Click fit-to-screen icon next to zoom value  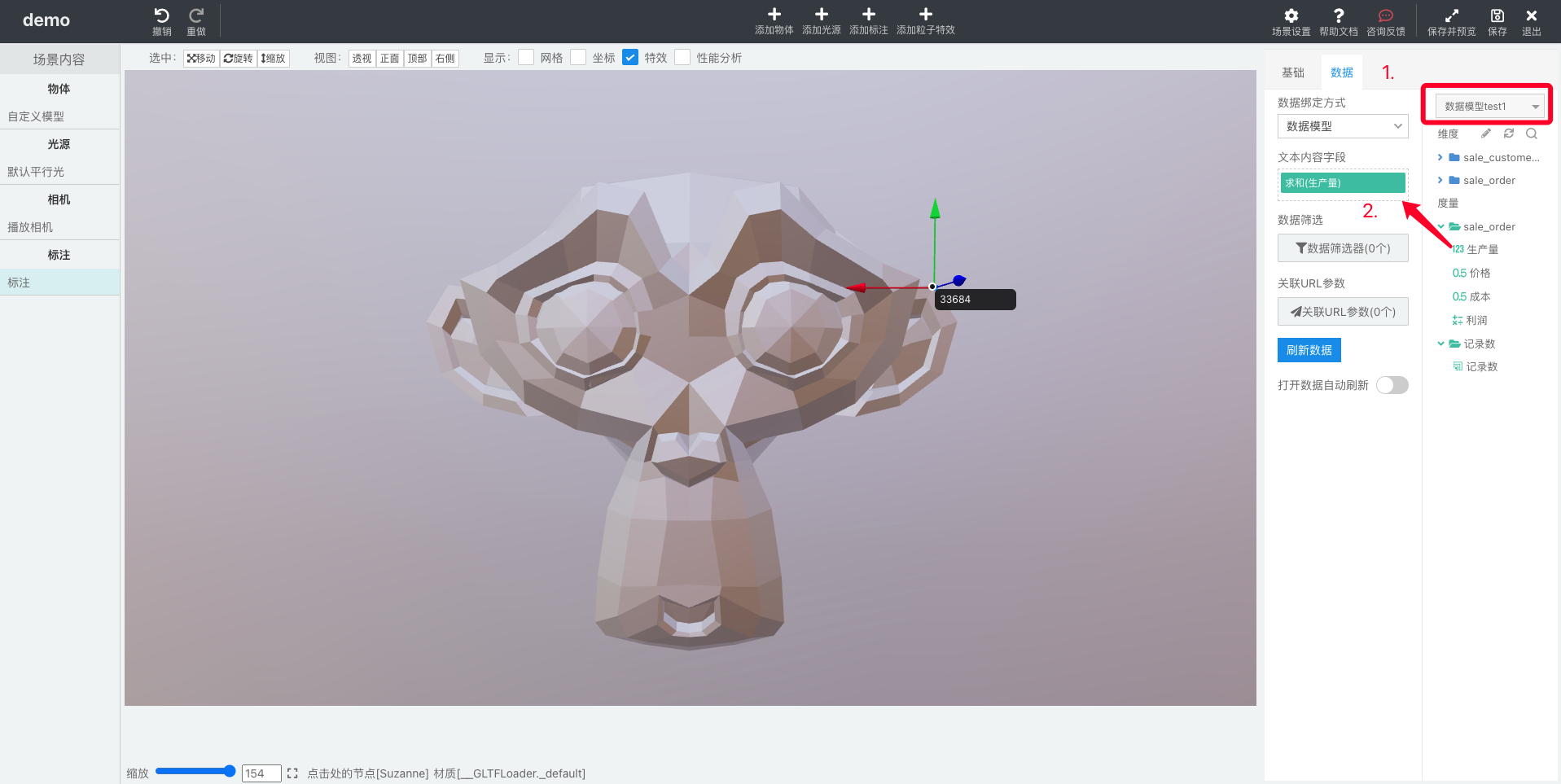(292, 773)
